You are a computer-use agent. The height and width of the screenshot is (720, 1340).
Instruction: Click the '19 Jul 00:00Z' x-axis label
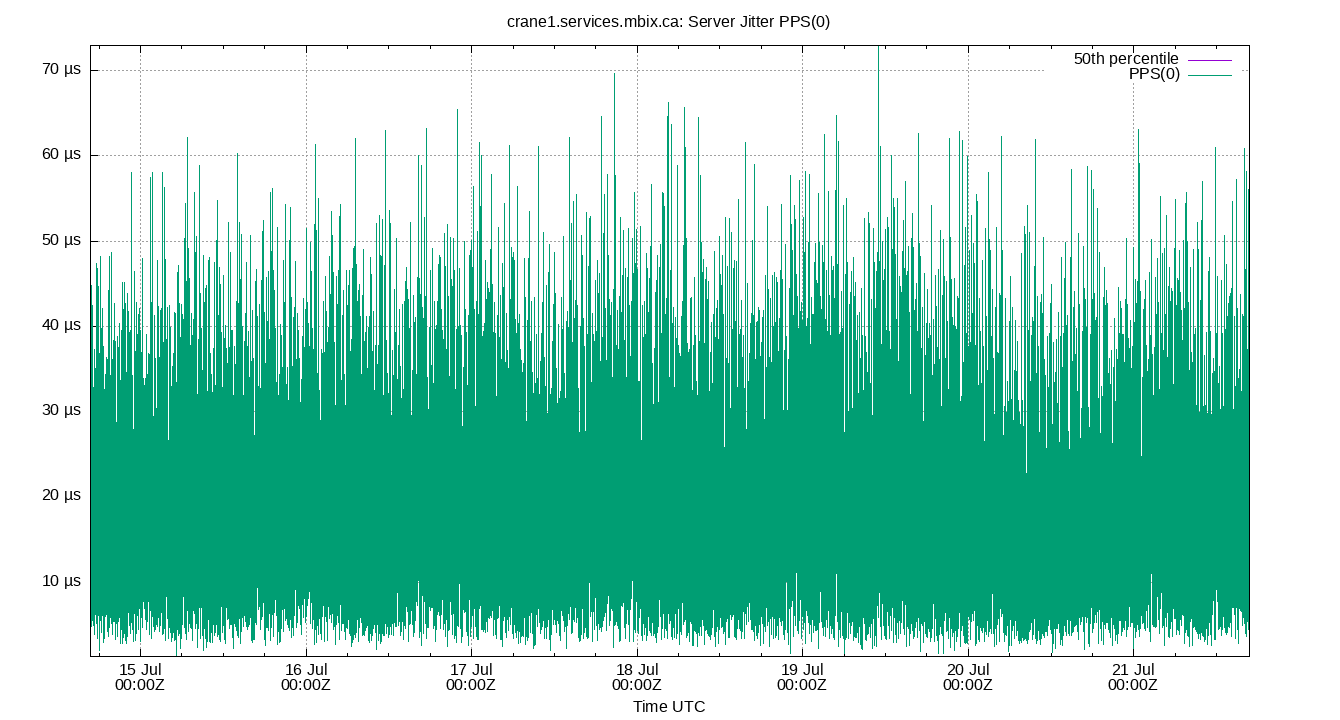click(x=802, y=677)
